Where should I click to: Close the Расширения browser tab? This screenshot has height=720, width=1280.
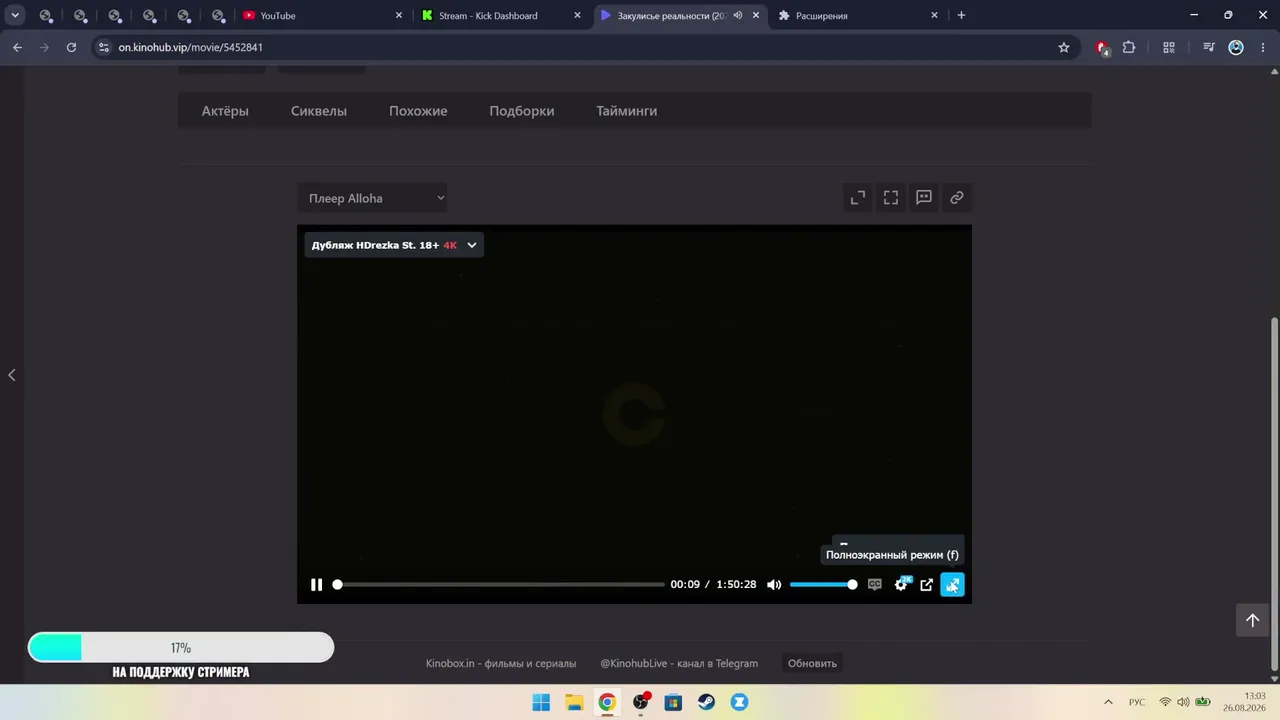point(934,16)
